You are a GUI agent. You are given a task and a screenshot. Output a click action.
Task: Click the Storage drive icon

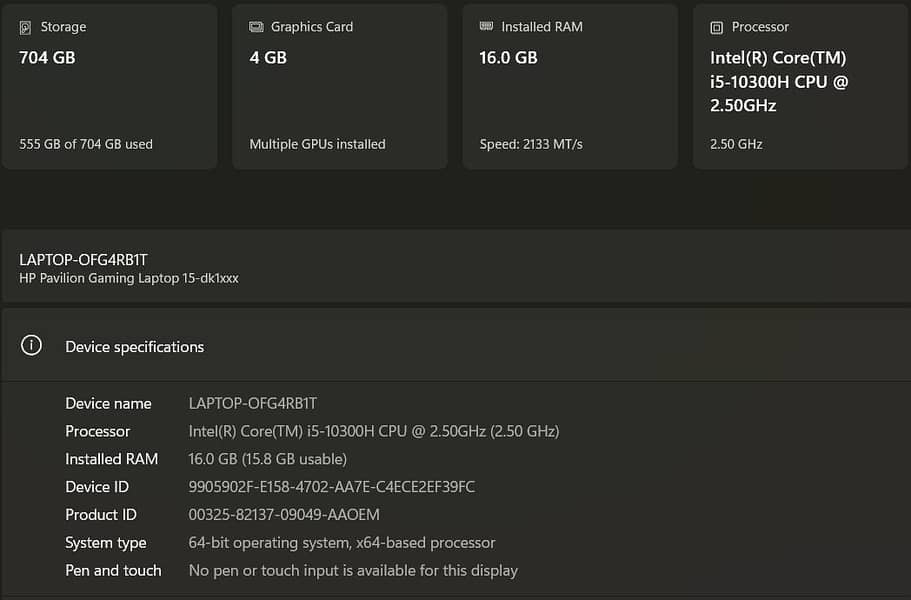tap(25, 27)
